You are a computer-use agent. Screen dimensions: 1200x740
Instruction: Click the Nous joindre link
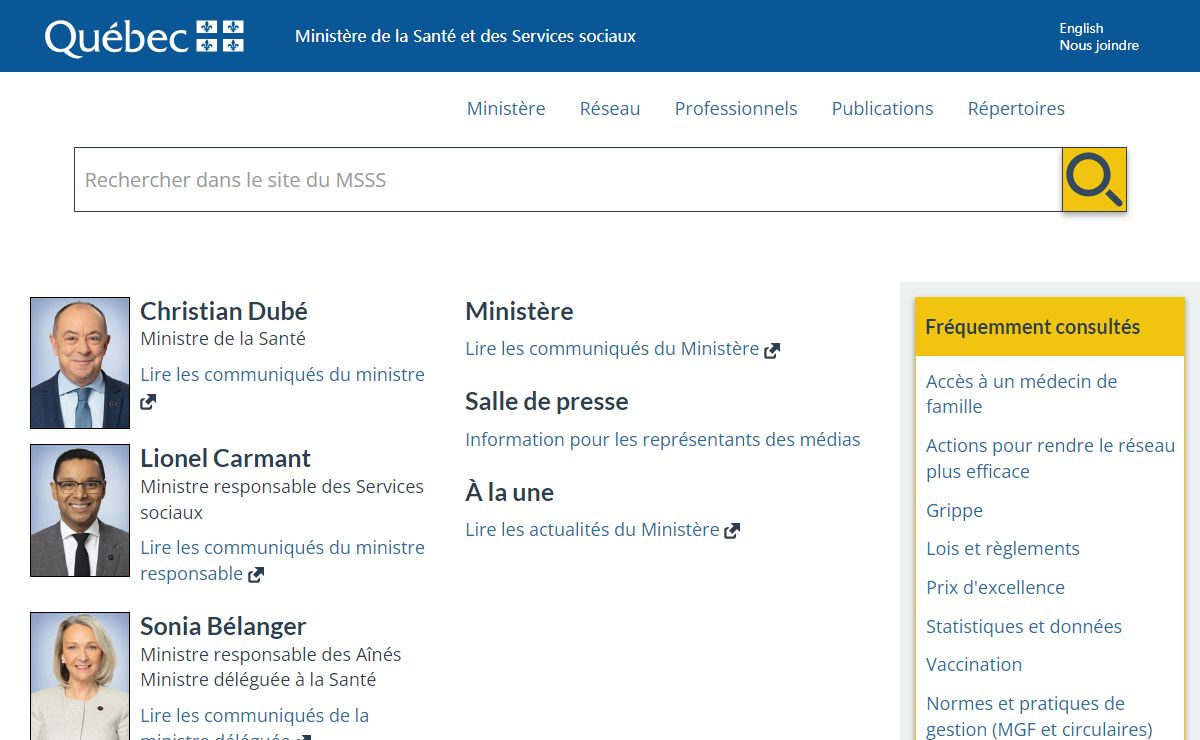1099,45
